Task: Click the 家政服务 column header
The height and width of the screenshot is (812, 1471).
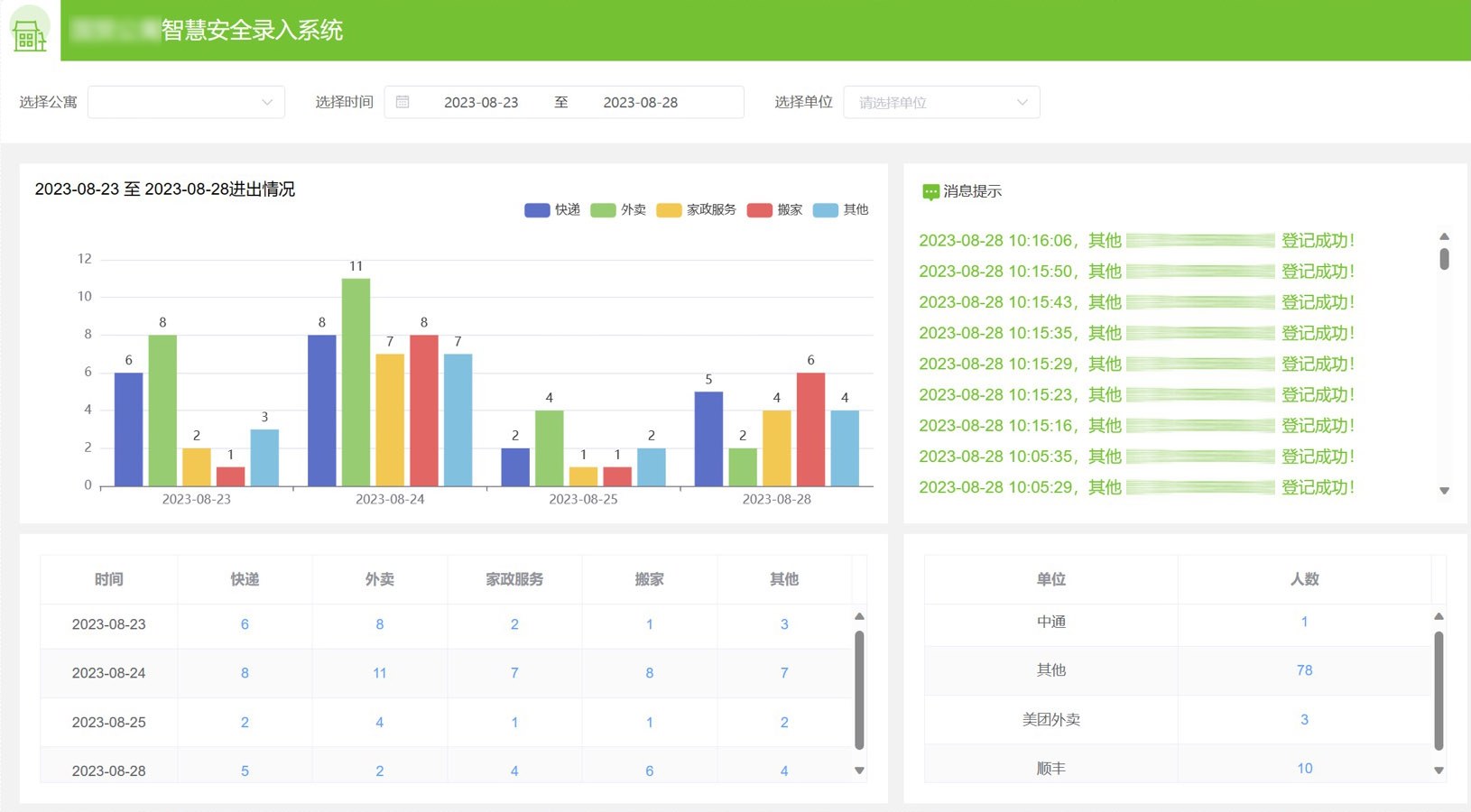Action: (514, 579)
